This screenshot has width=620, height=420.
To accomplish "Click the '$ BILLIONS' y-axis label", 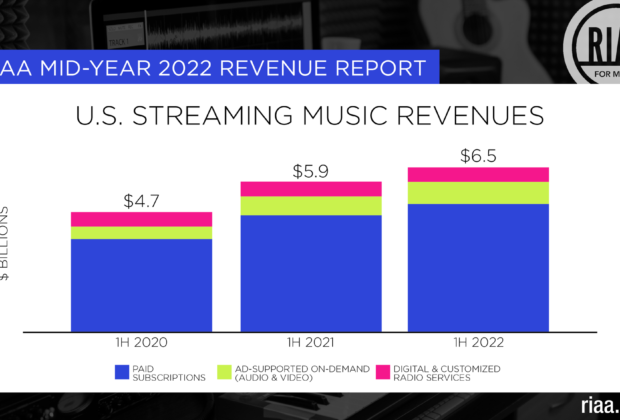I will point(4,243).
